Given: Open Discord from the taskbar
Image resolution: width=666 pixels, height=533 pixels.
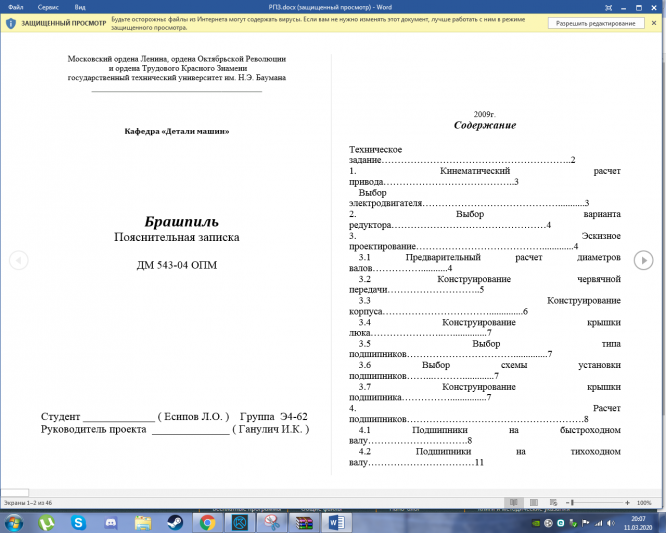Looking at the screenshot, I should [x=111, y=522].
